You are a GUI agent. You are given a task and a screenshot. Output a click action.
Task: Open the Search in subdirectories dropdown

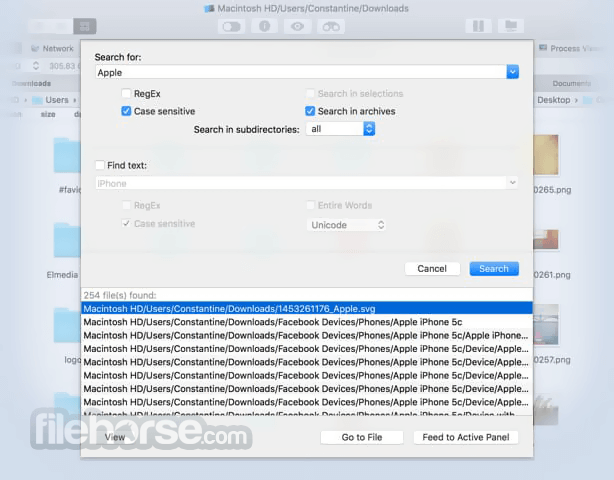[x=340, y=129]
